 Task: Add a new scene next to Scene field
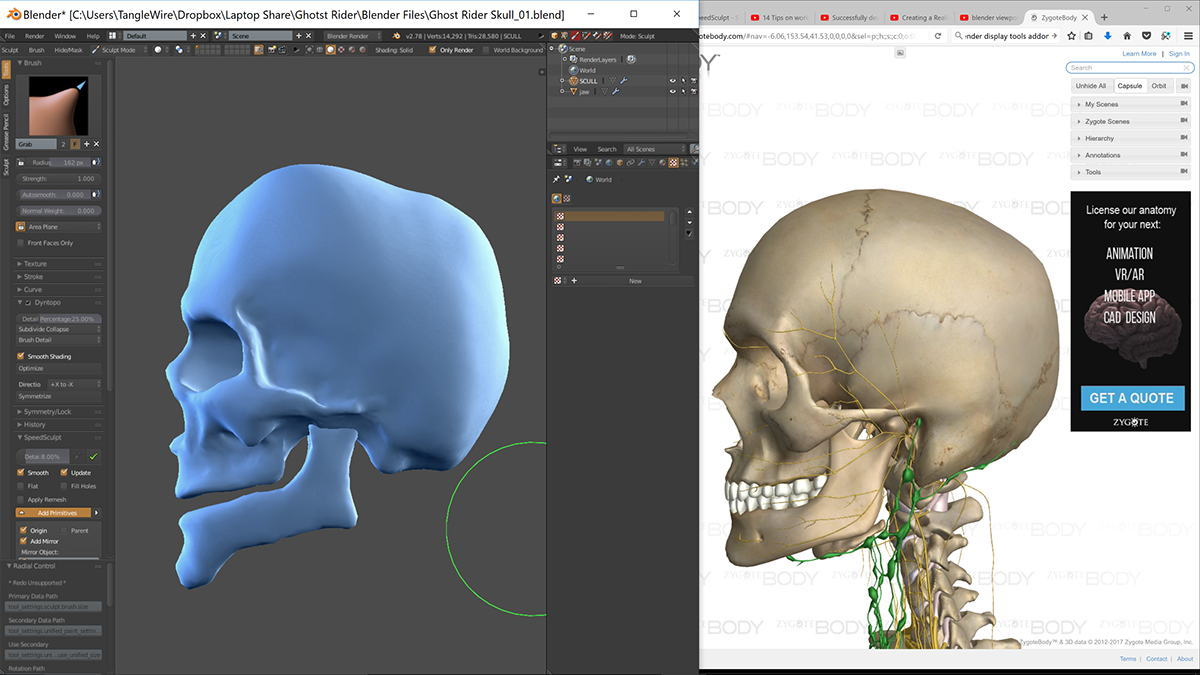299,36
